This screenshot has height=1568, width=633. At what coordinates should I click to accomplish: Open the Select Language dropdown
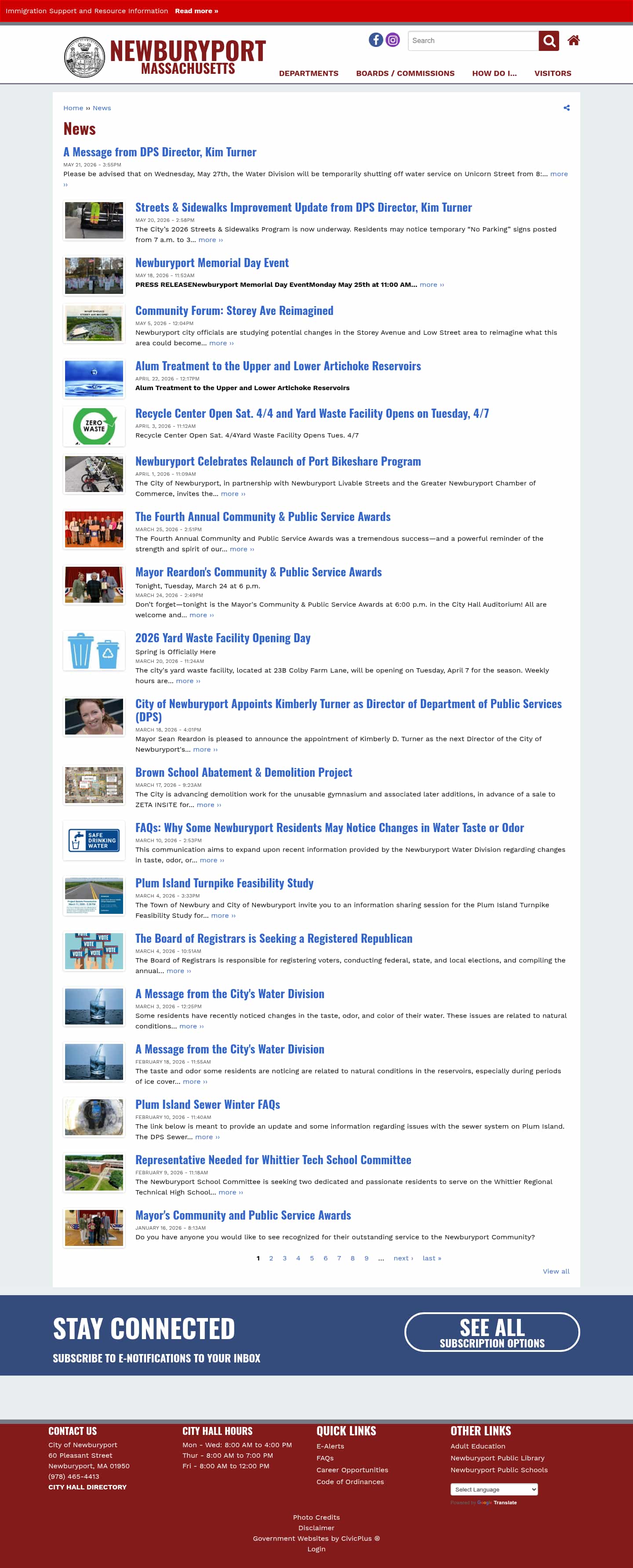[x=494, y=1489]
